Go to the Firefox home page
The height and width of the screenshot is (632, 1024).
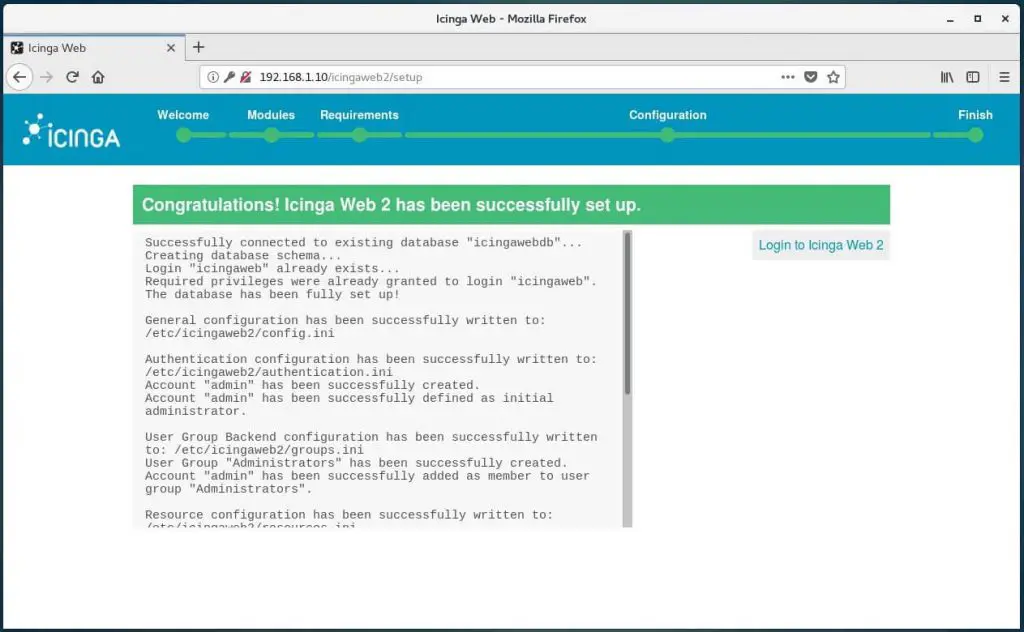[x=98, y=77]
